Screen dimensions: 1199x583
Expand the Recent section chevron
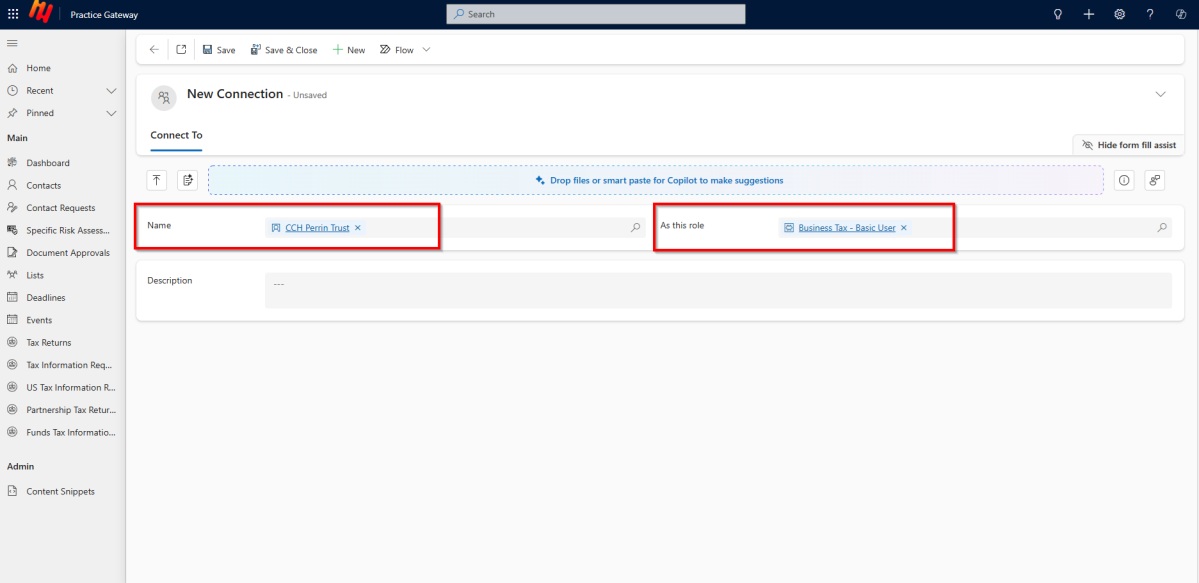click(112, 90)
